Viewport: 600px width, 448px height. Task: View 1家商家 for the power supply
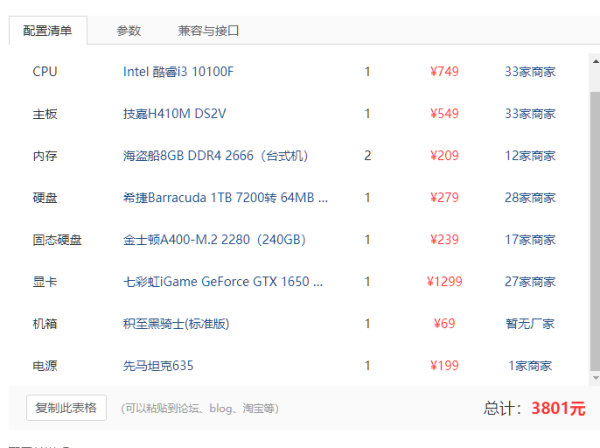point(530,366)
